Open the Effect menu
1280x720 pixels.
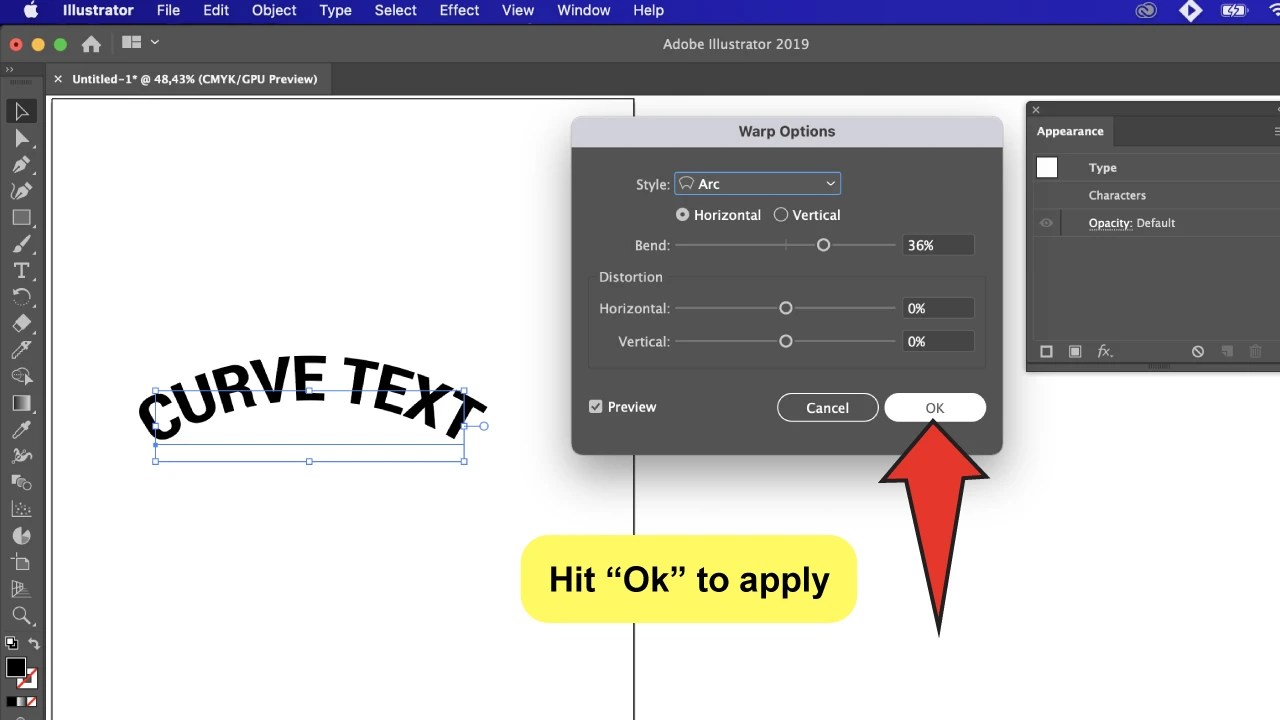459,10
